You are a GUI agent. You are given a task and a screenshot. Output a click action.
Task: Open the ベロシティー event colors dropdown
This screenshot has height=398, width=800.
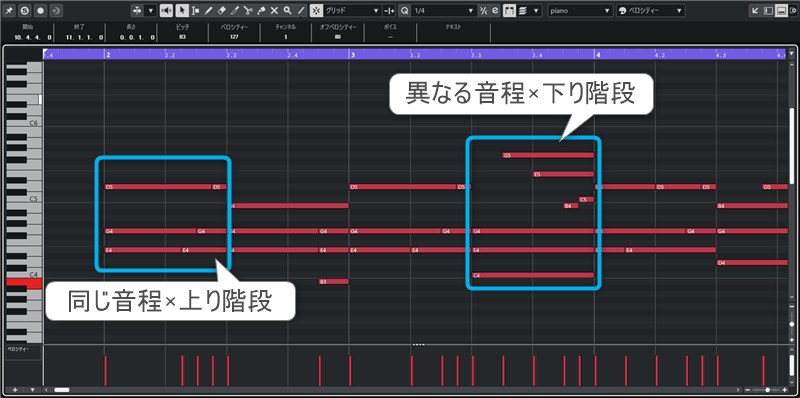(x=651, y=10)
